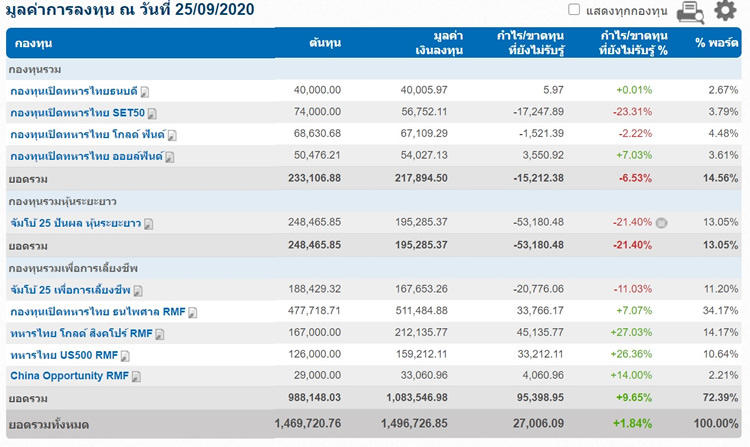750x447 pixels.
Task: Select the กองทุนรวม group heading
Action: (x=35, y=70)
